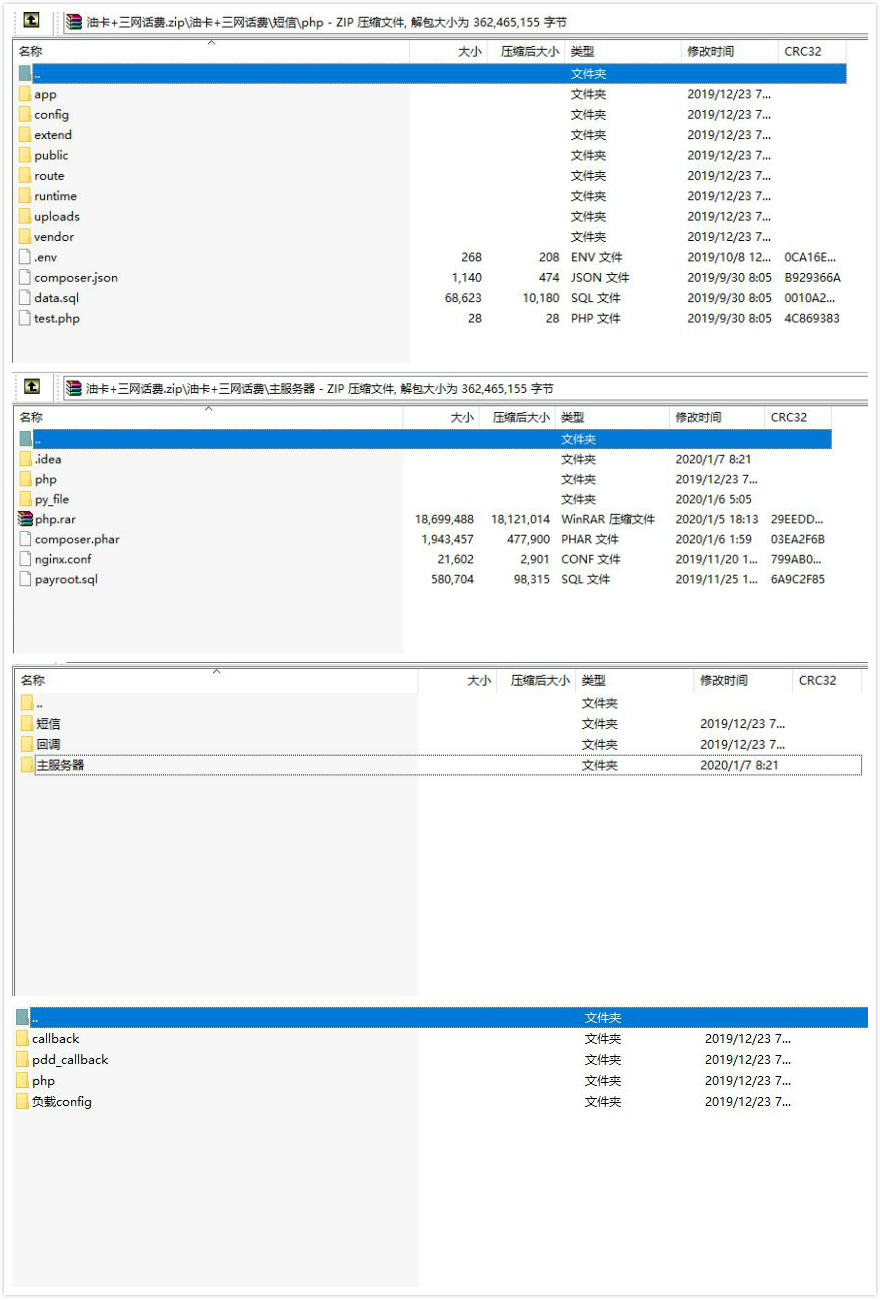This screenshot has height=1300, width=880.
Task: Sort by 名称 in 主服务器 window
Action: tap(208, 417)
